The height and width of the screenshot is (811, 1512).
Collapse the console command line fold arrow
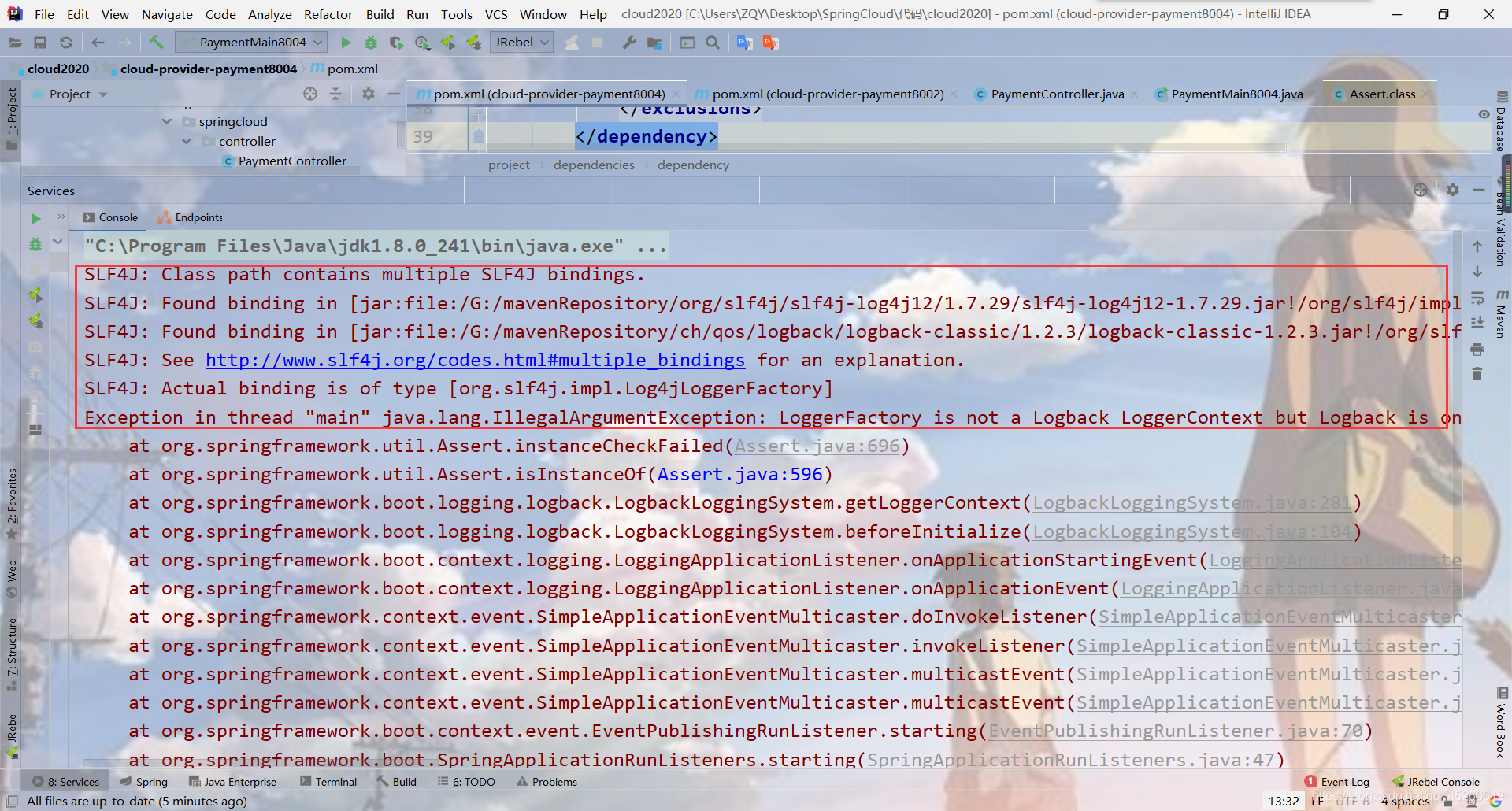pos(57,242)
